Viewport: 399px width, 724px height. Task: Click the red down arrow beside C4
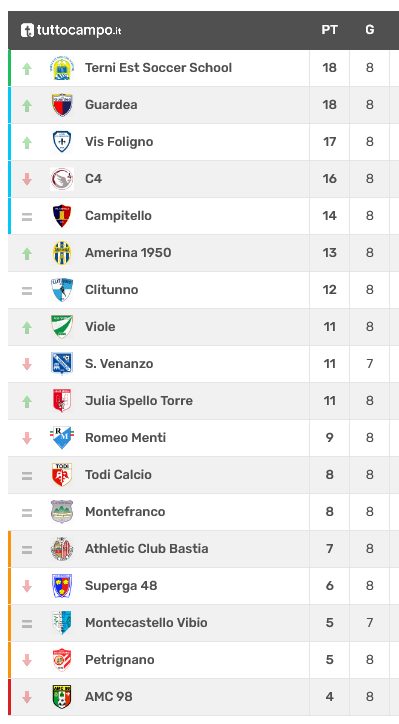point(27,179)
